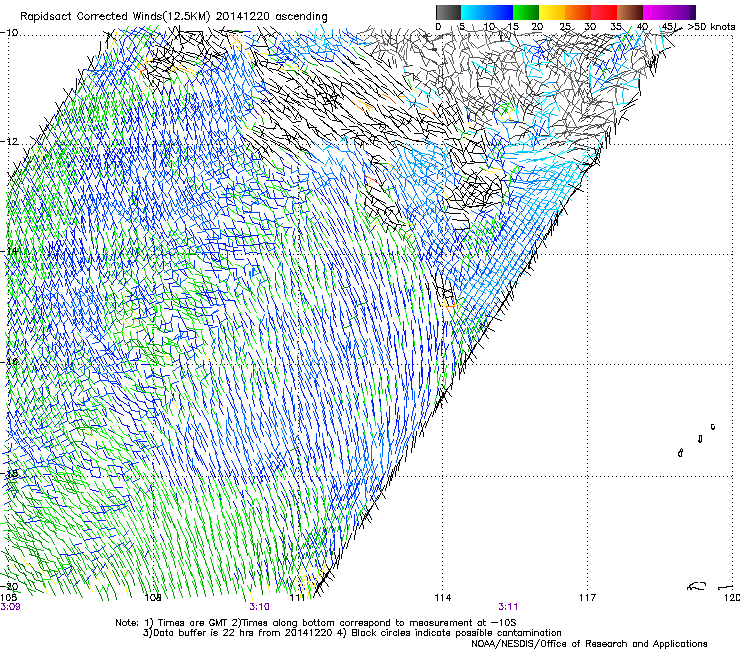Click the magenta 40–45 knots legend swatch

point(656,12)
